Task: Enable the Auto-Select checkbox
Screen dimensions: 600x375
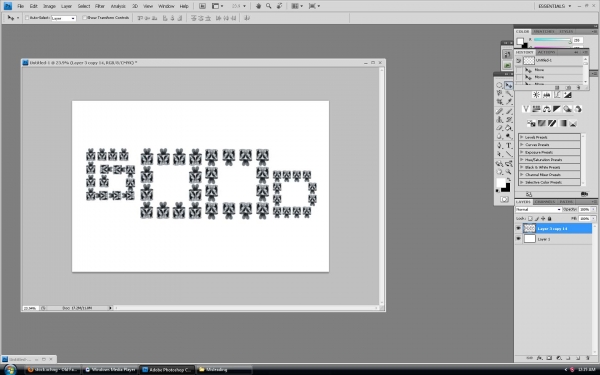Action: (27, 18)
